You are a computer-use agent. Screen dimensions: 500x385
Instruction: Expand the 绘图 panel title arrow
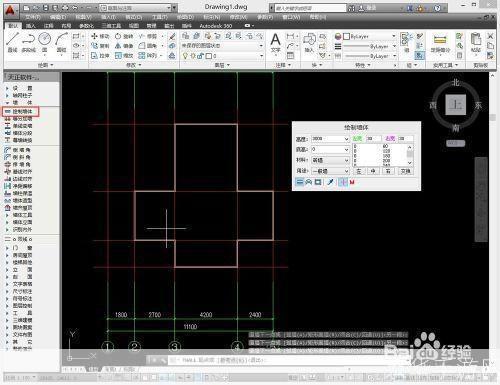pos(52,65)
